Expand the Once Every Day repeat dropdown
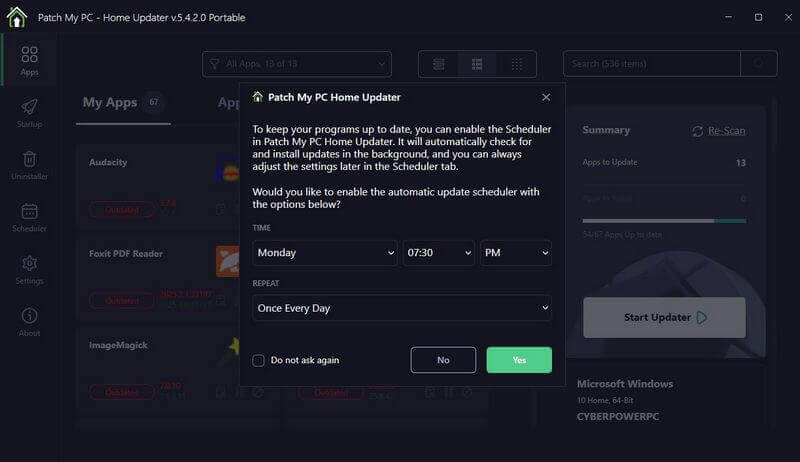This screenshot has height=462, width=800. click(x=401, y=308)
